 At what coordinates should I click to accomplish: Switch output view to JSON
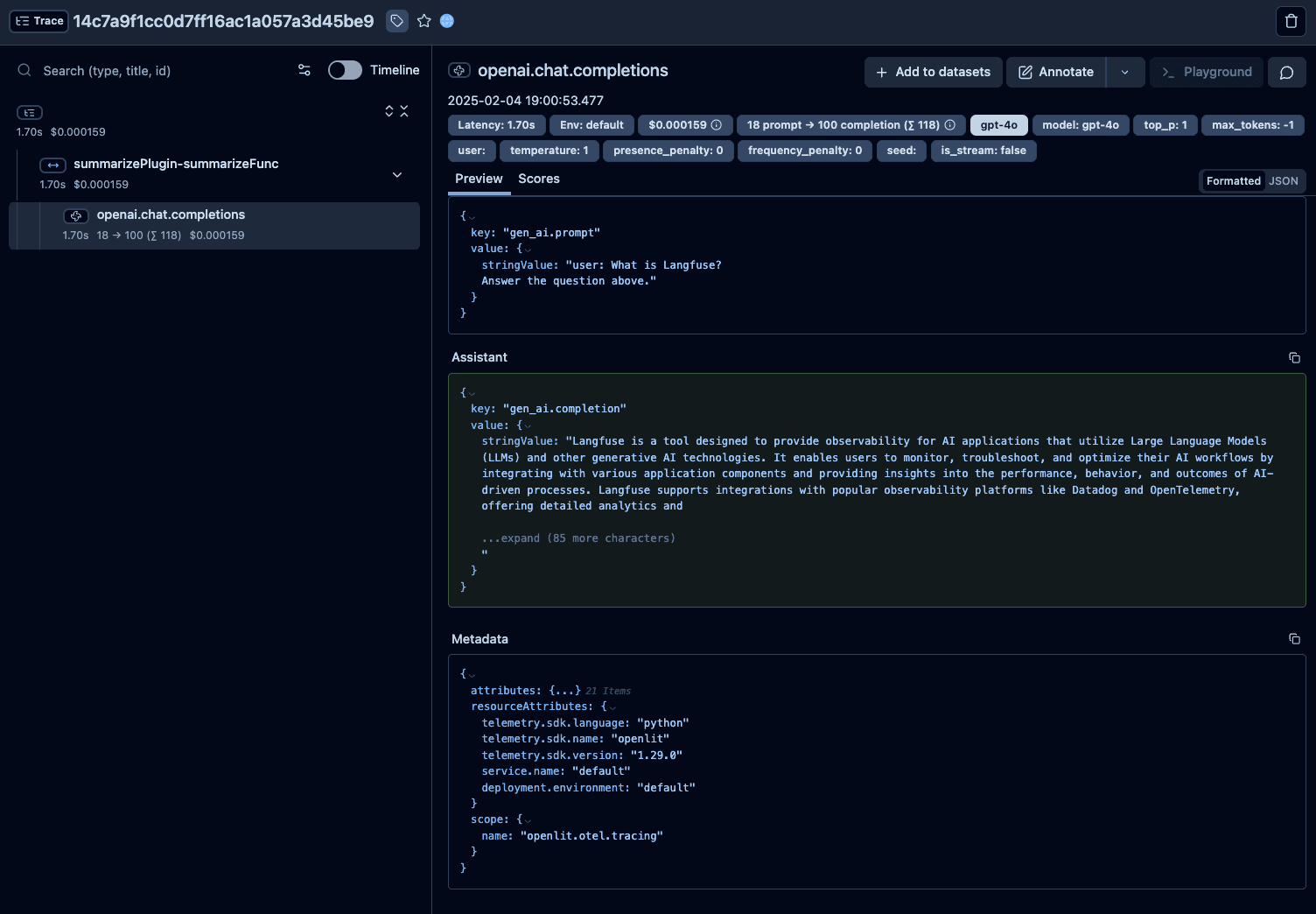pos(1284,180)
